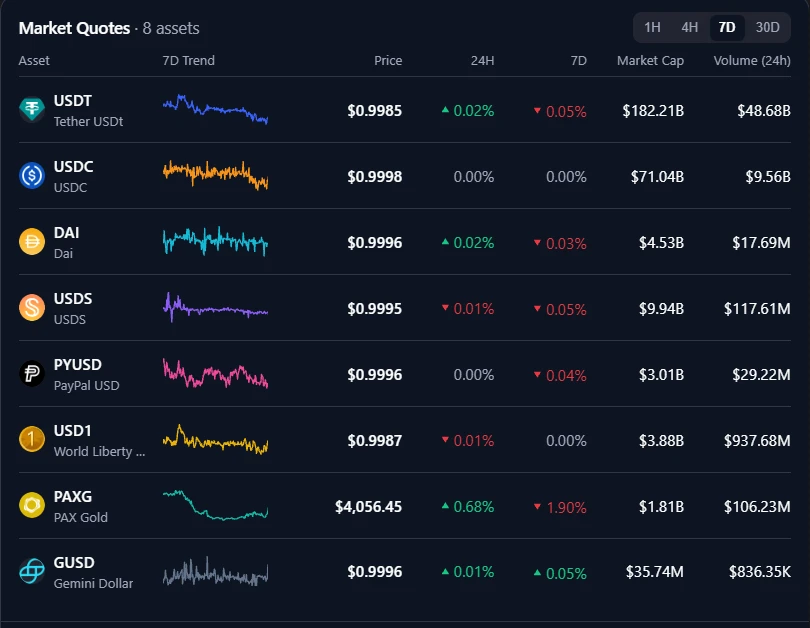Click the USD1 volume $937.68M
Image resolution: width=810 pixels, height=628 pixels.
pos(757,441)
